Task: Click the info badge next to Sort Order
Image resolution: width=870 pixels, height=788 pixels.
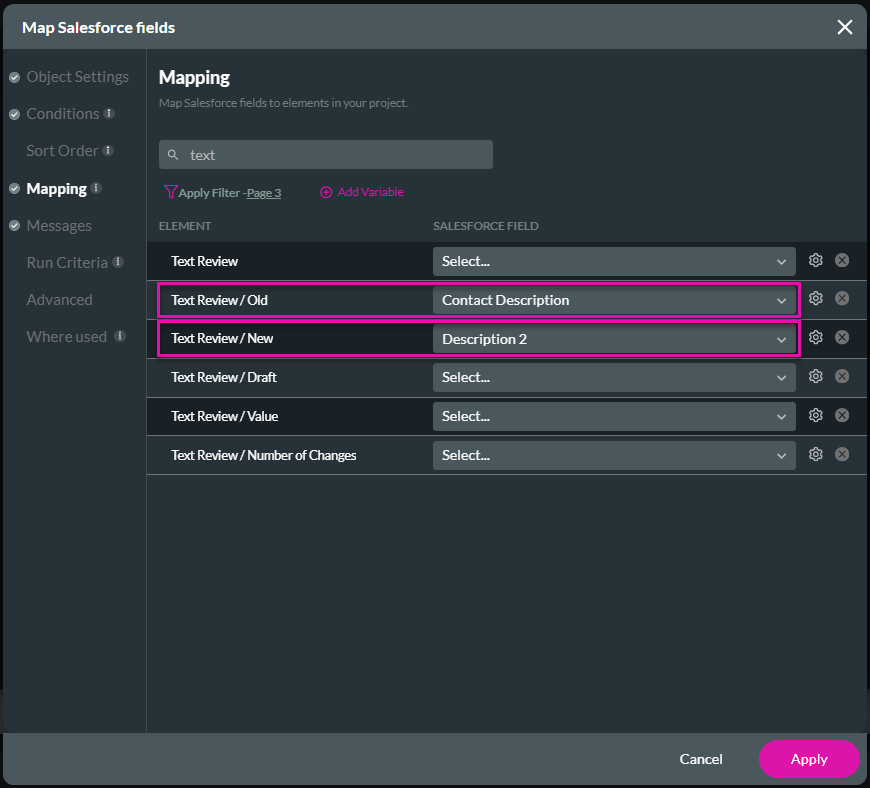Action: 108,150
